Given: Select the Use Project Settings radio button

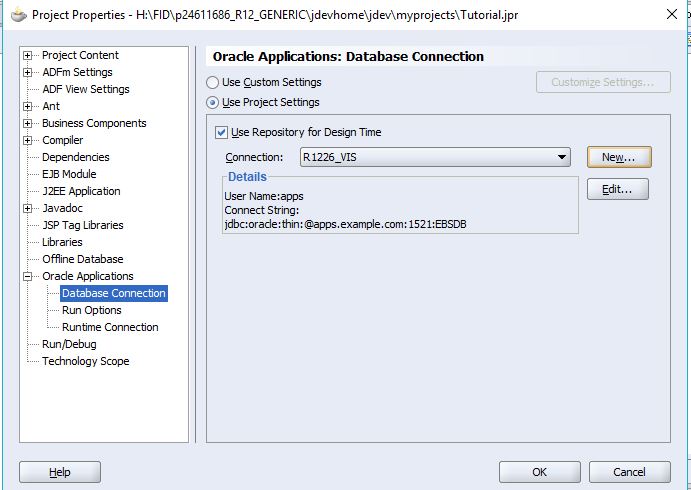Looking at the screenshot, I should coord(212,103).
